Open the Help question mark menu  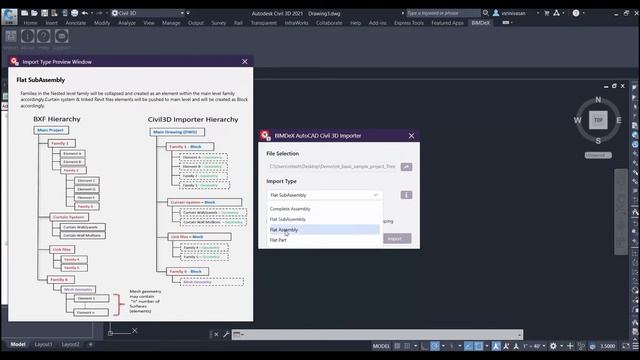pyautogui.click(x=576, y=13)
